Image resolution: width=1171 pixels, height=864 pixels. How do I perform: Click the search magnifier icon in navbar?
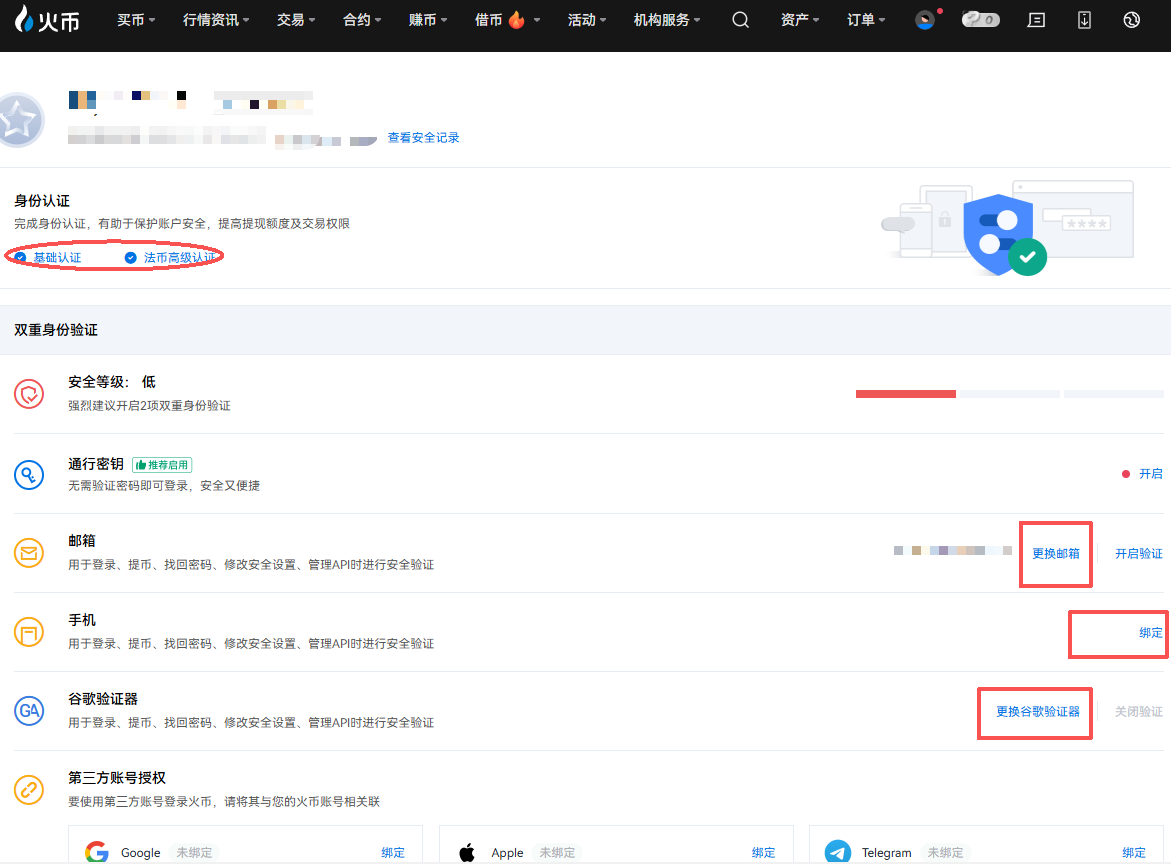click(x=740, y=20)
